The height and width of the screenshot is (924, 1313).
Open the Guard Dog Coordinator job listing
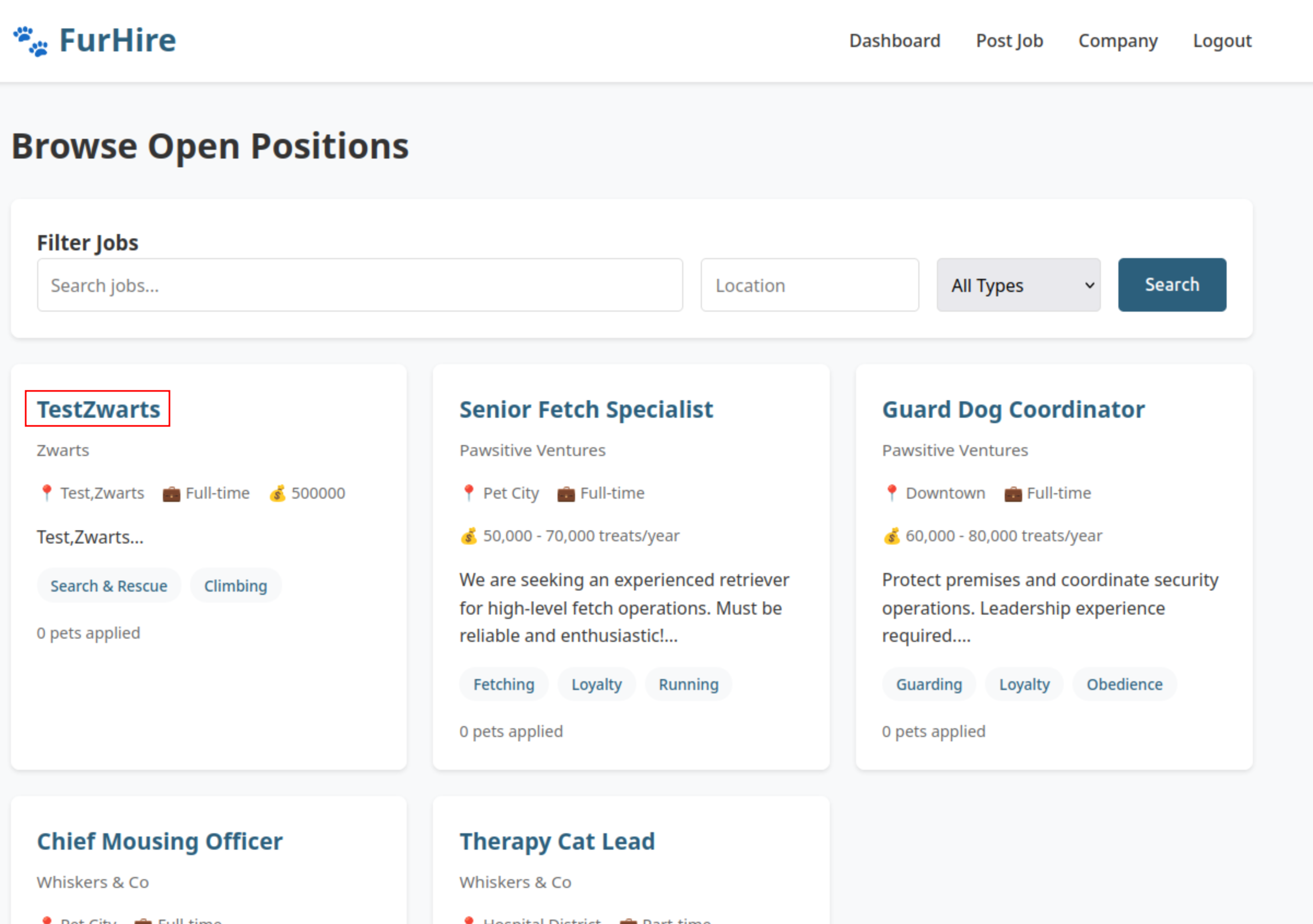1013,410
